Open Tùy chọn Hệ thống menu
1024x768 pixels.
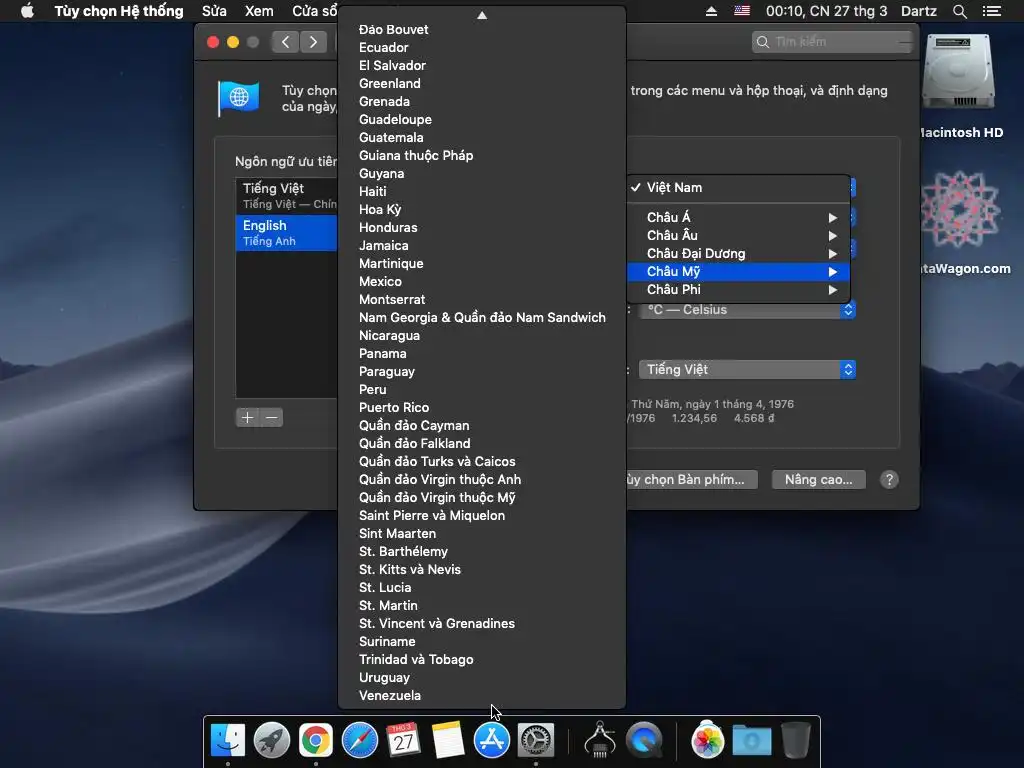tap(119, 11)
